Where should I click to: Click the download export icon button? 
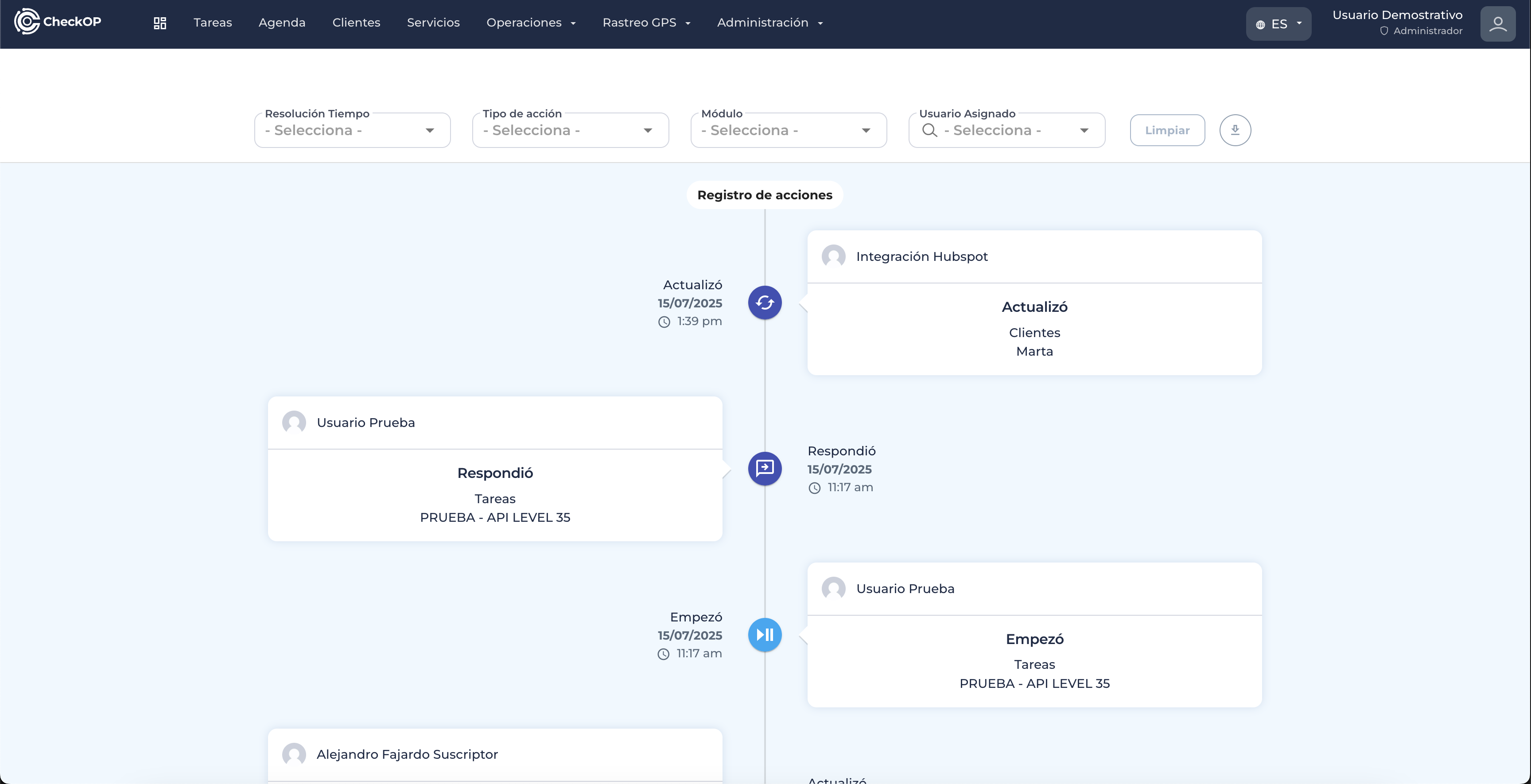(1235, 130)
